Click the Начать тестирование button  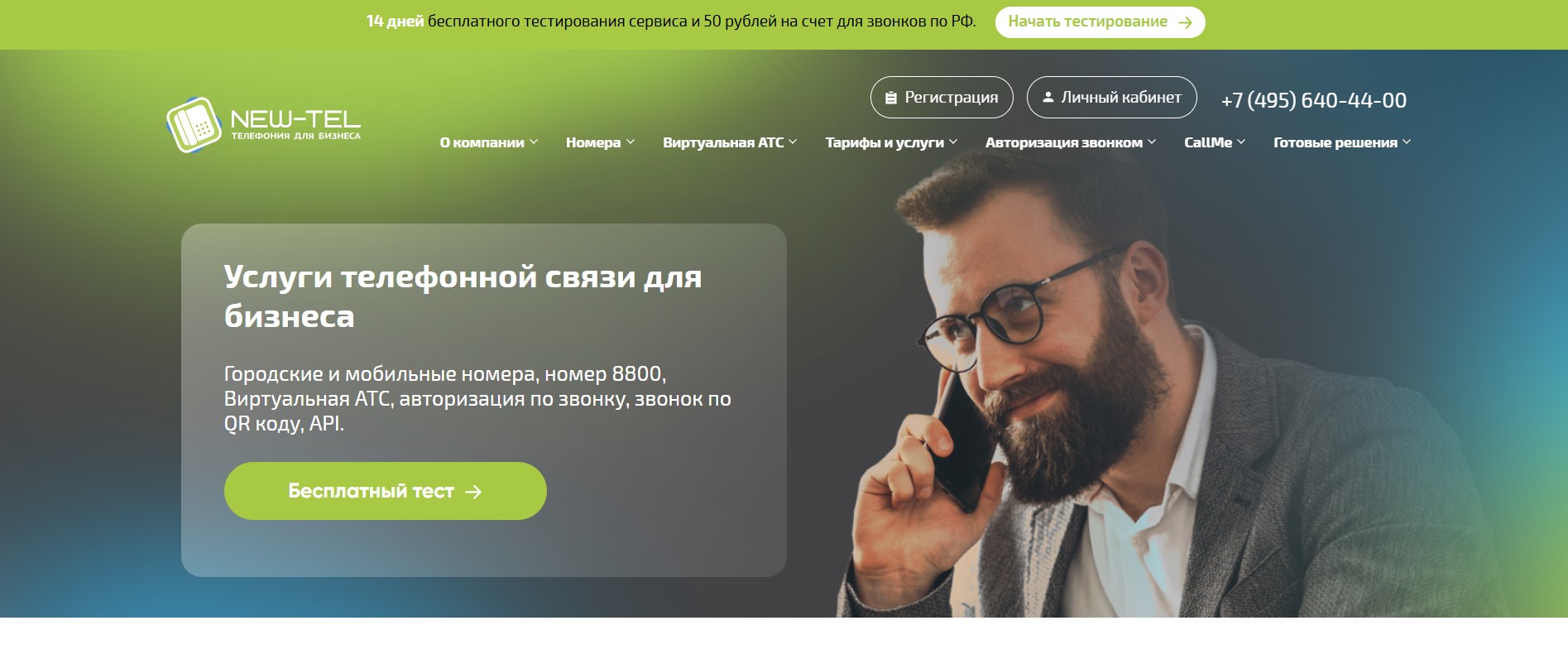tap(1100, 22)
